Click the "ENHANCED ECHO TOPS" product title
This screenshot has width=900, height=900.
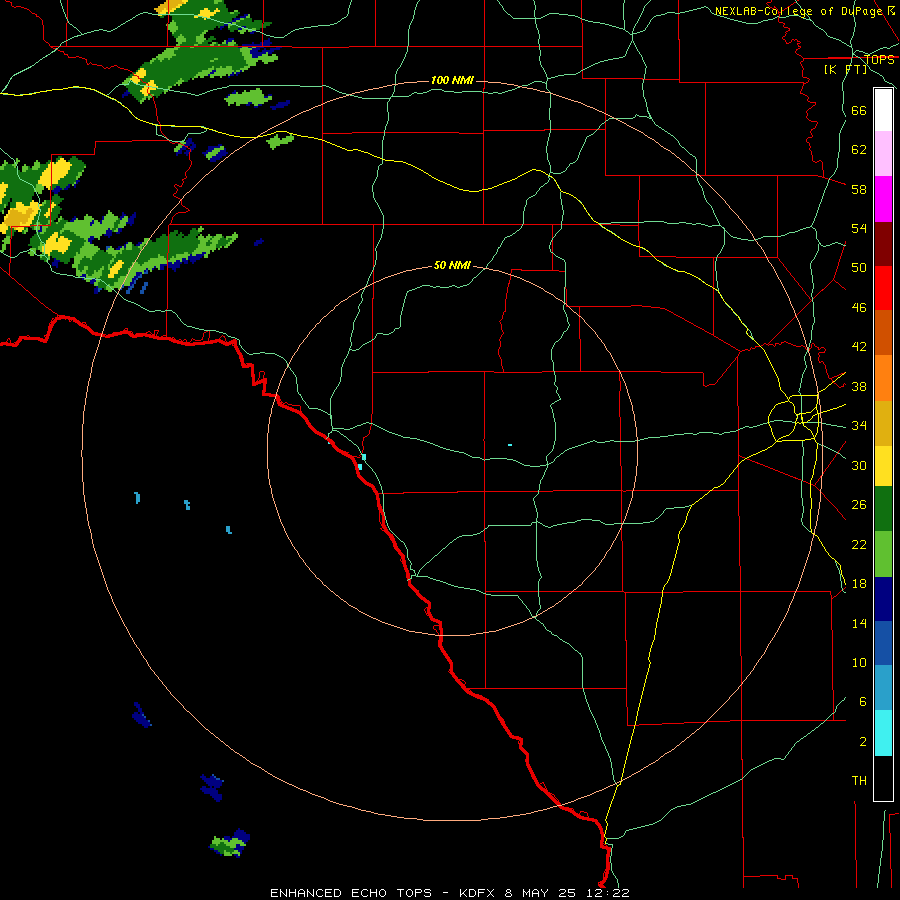[351, 893]
